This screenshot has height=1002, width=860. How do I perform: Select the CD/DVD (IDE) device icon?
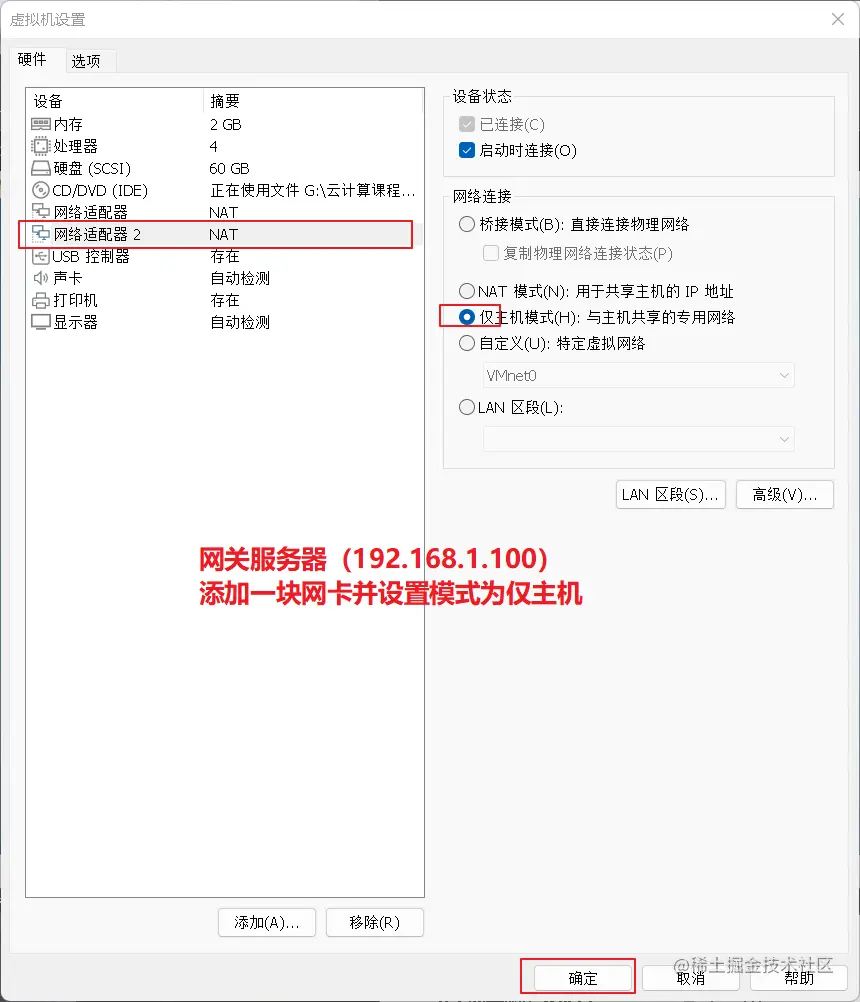[x=40, y=190]
